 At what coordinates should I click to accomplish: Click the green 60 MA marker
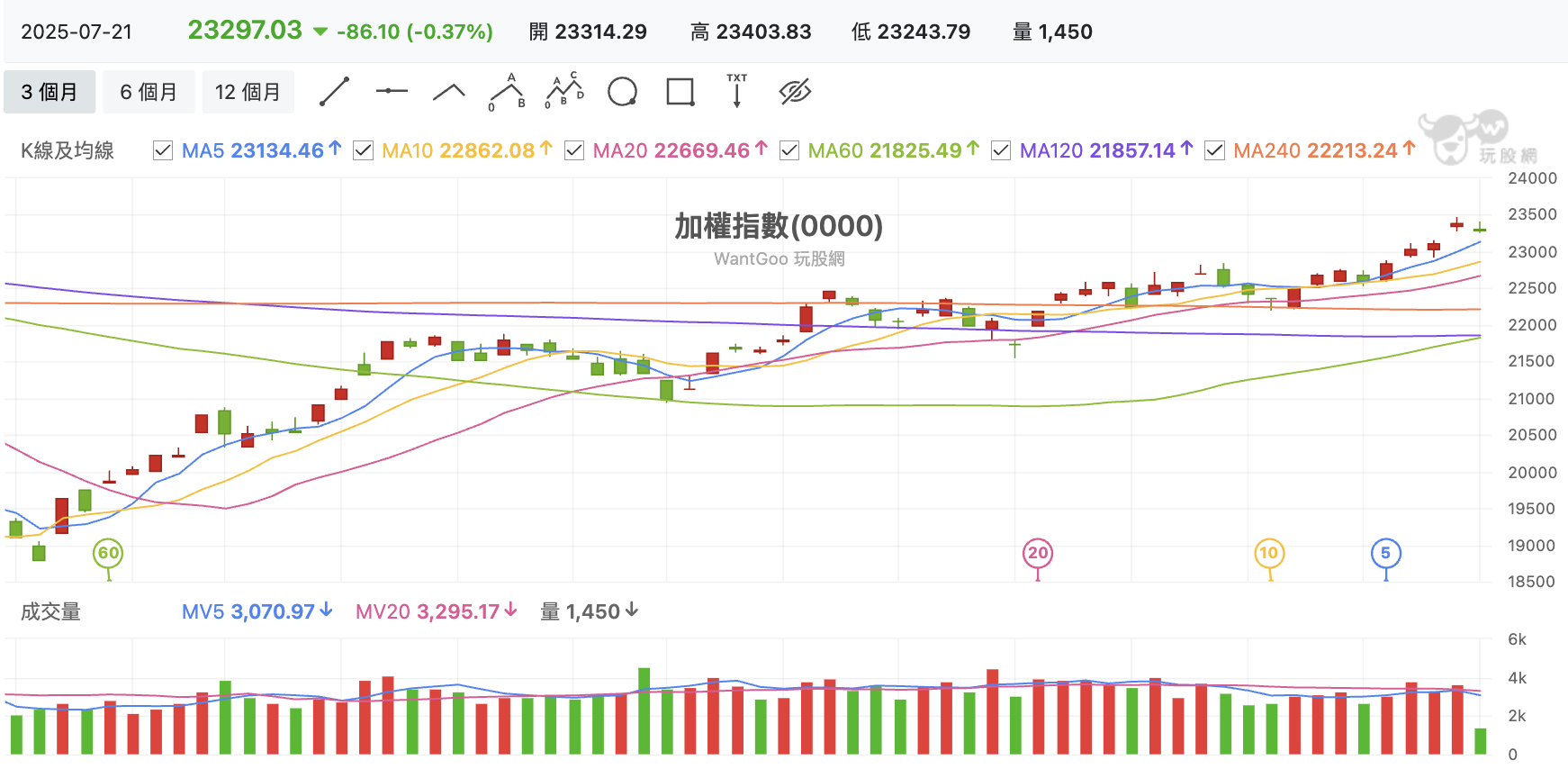pyautogui.click(x=108, y=553)
